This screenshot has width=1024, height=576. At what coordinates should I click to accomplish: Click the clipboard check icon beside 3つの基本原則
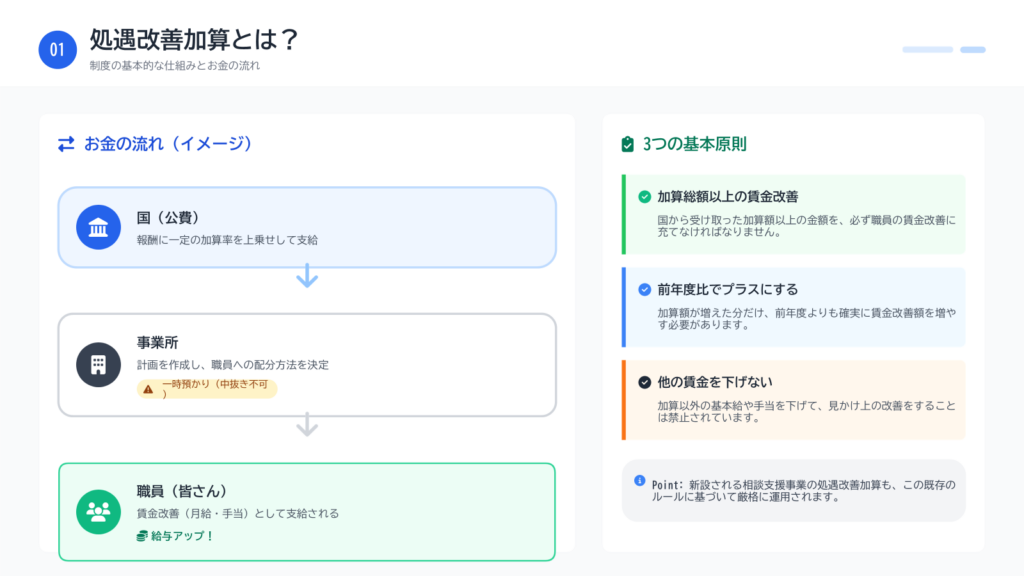628,145
